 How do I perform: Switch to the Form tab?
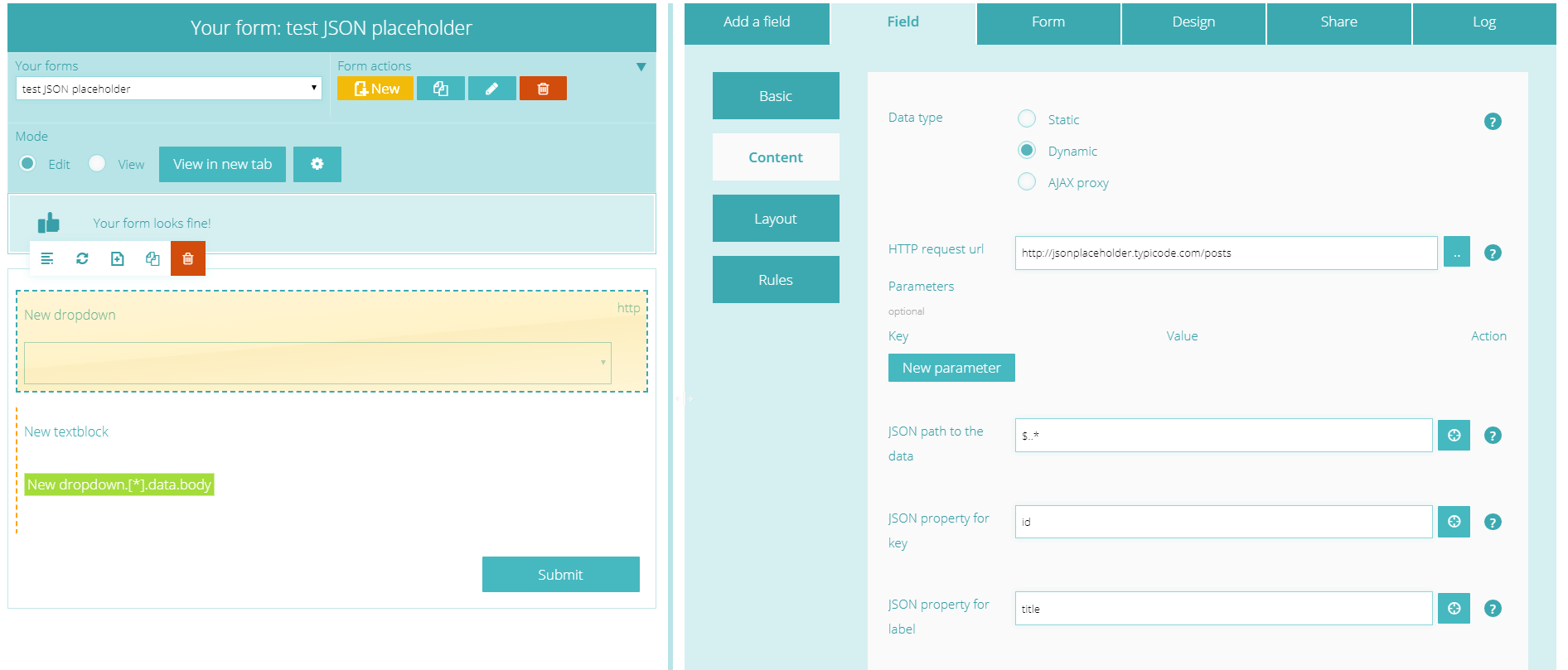coord(1048,22)
